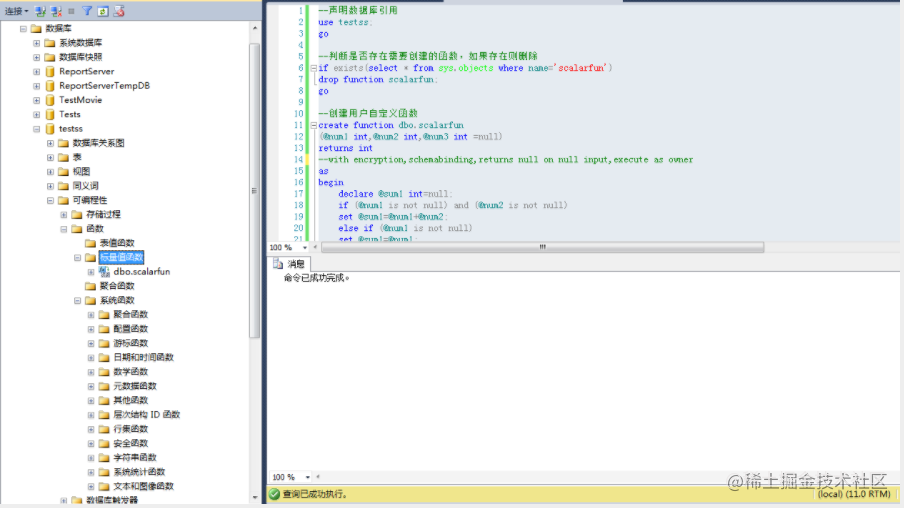Collapse the if exists code block at line 6
904x508 pixels.
(314, 68)
